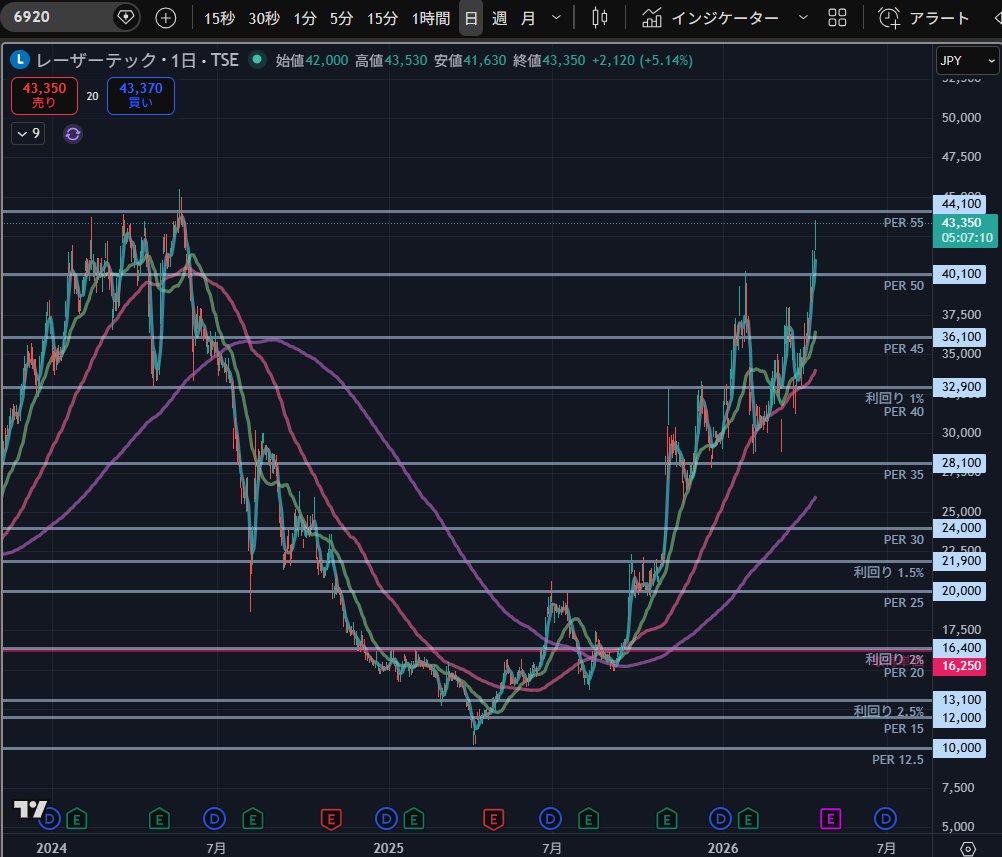Image resolution: width=1002 pixels, height=857 pixels.
Task: Select the PER 30 text label
Action: coord(903,540)
